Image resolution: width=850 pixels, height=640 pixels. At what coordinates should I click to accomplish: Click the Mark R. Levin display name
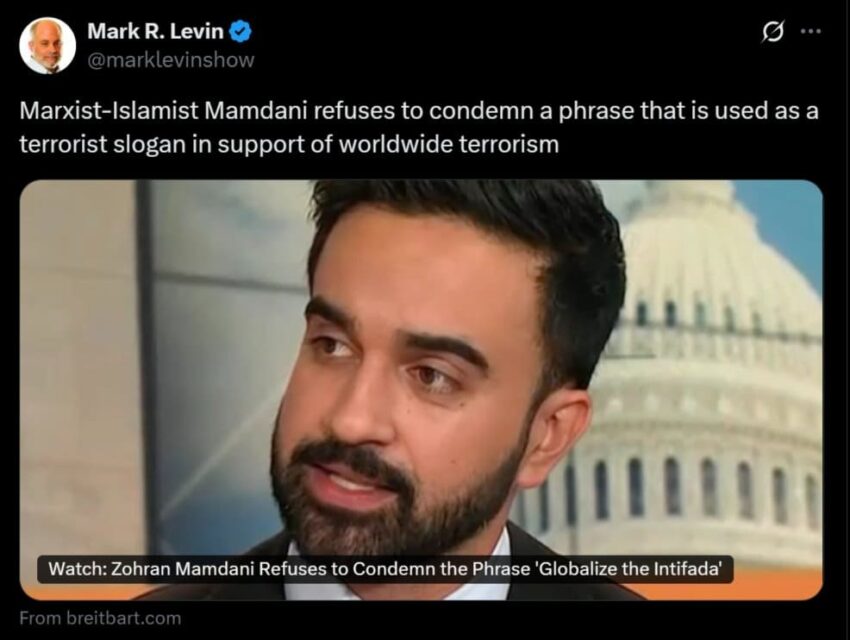tap(155, 31)
